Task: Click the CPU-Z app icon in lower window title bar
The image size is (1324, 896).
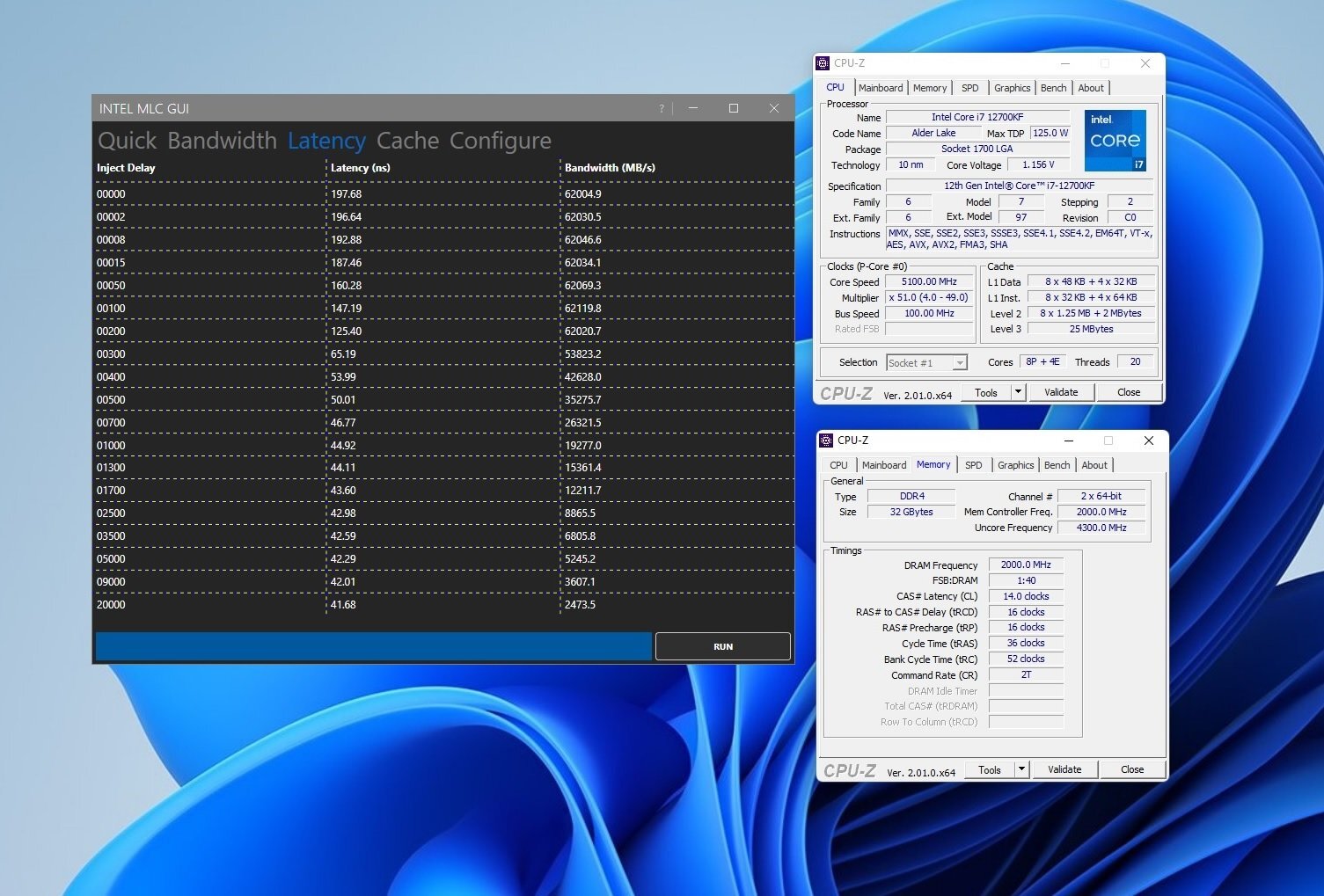Action: click(x=826, y=441)
